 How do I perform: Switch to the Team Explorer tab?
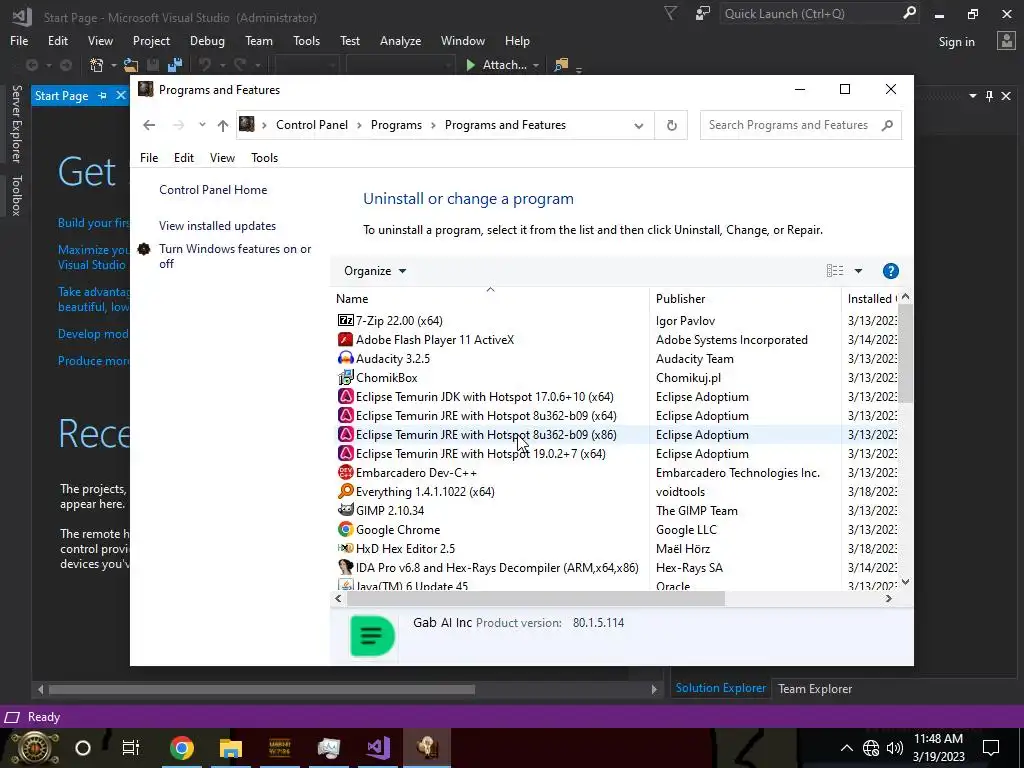[814, 688]
